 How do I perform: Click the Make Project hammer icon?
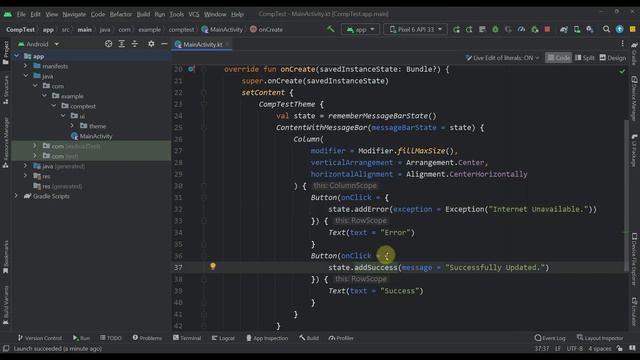coord(331,29)
